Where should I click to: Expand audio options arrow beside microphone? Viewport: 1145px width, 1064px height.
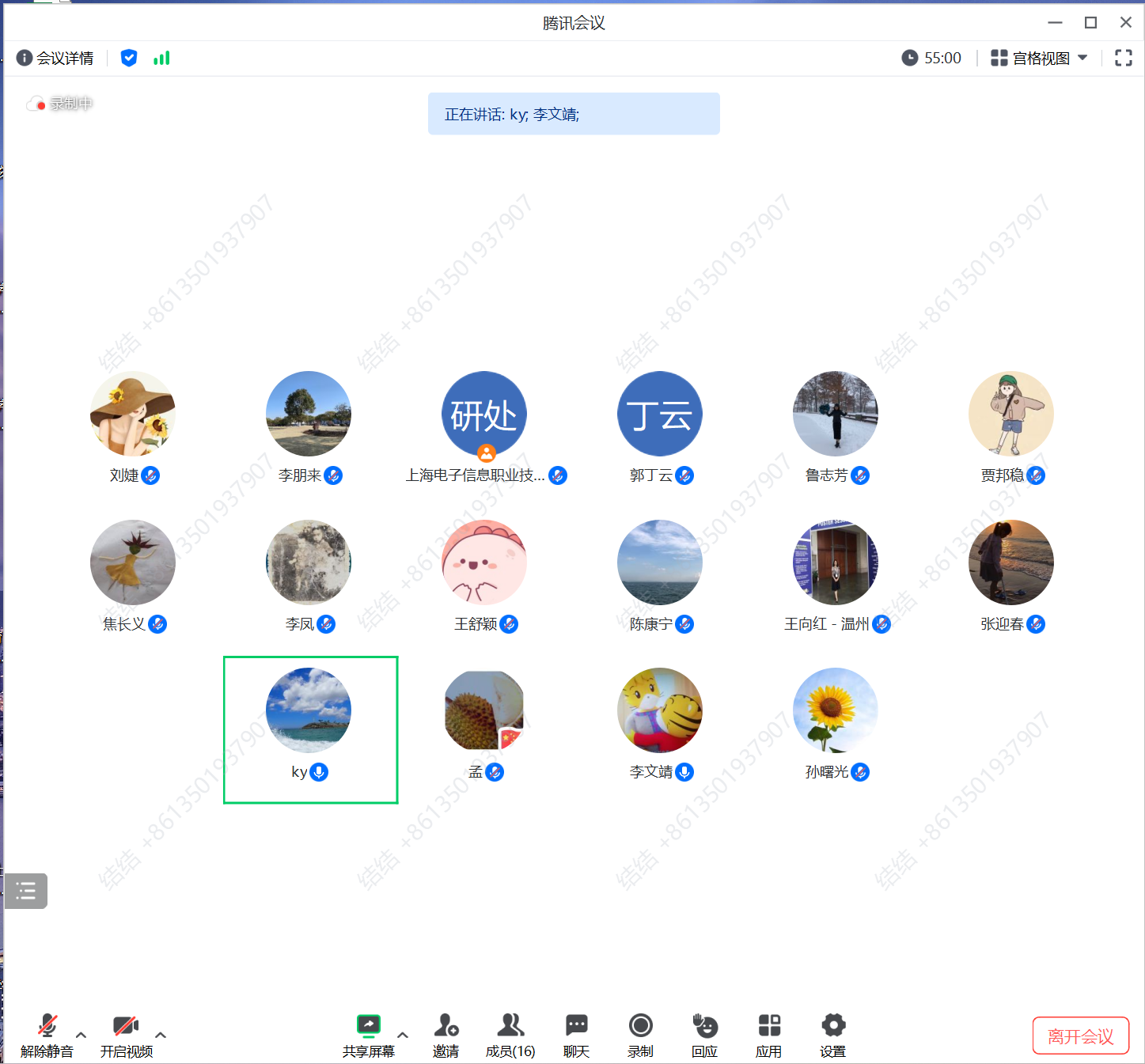click(x=81, y=1035)
